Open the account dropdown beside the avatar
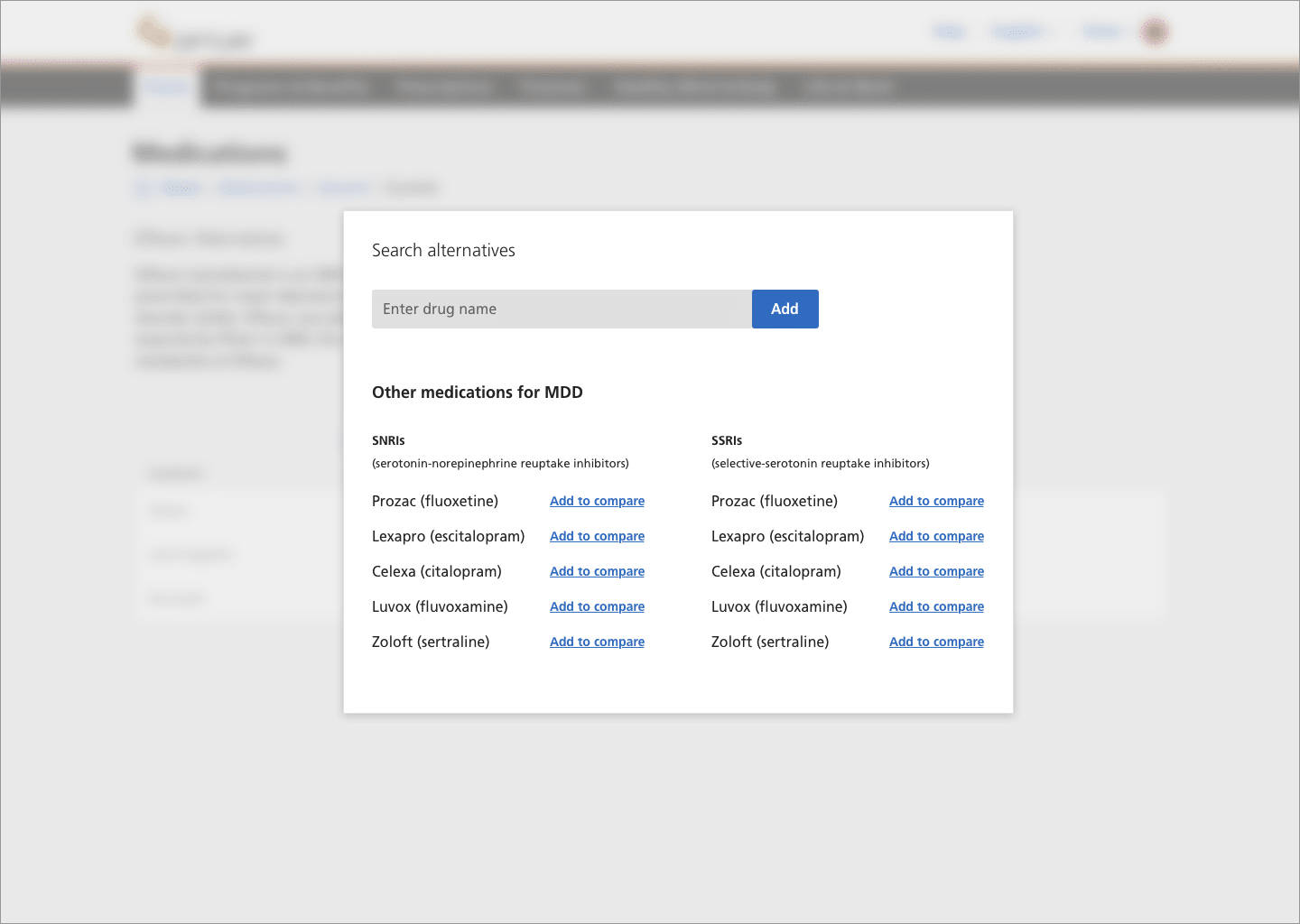 click(x=1103, y=32)
